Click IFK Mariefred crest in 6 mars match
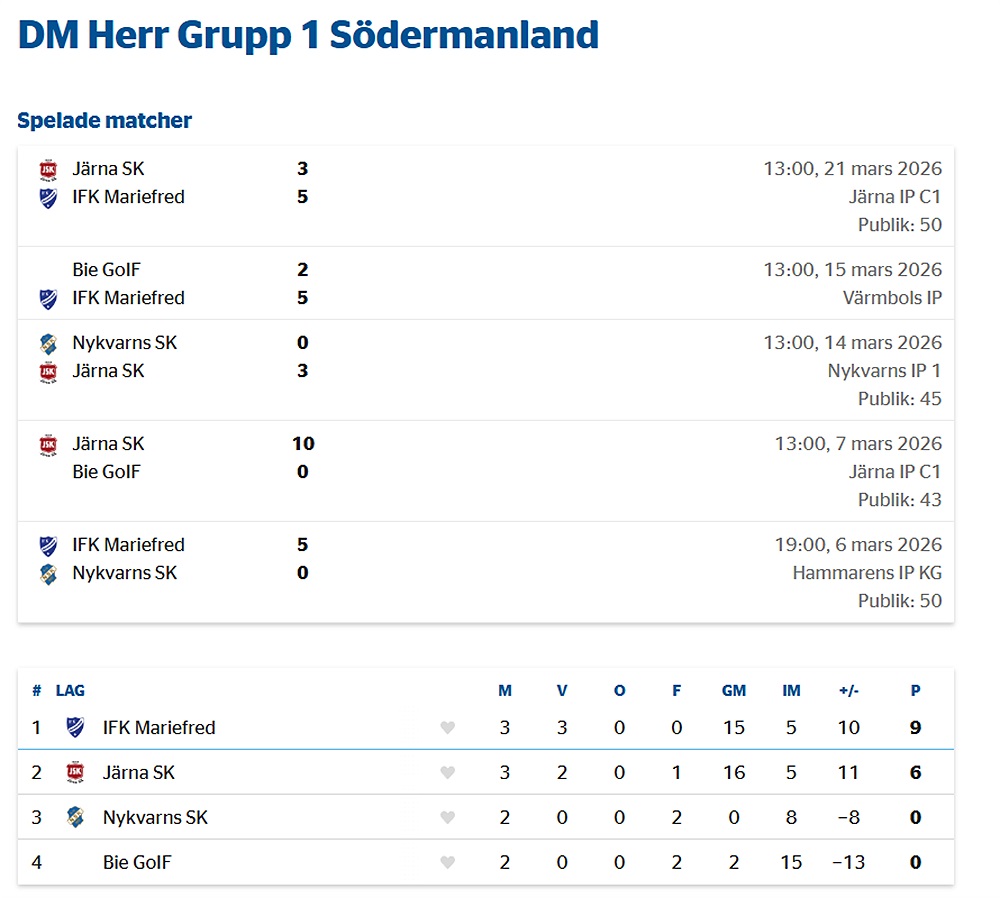 coord(48,545)
